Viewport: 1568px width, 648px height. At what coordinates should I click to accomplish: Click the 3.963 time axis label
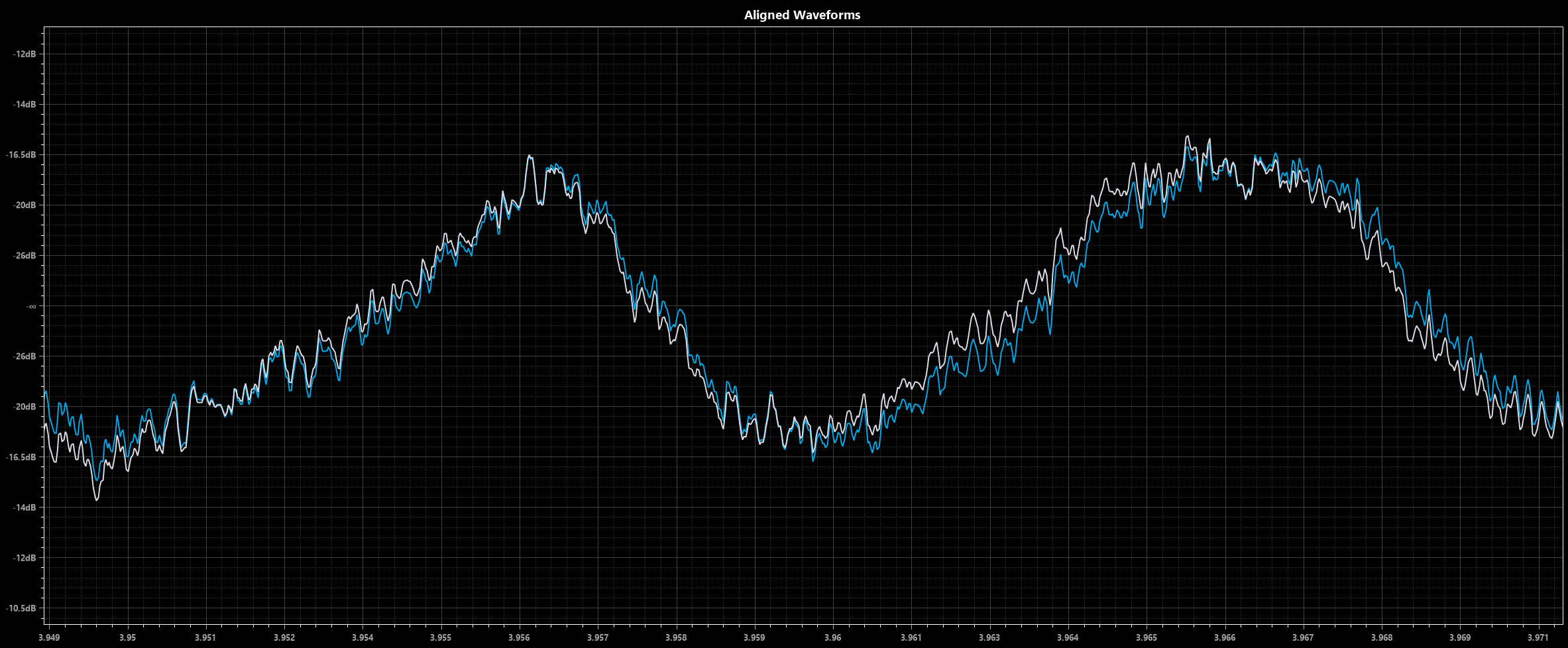(x=989, y=638)
